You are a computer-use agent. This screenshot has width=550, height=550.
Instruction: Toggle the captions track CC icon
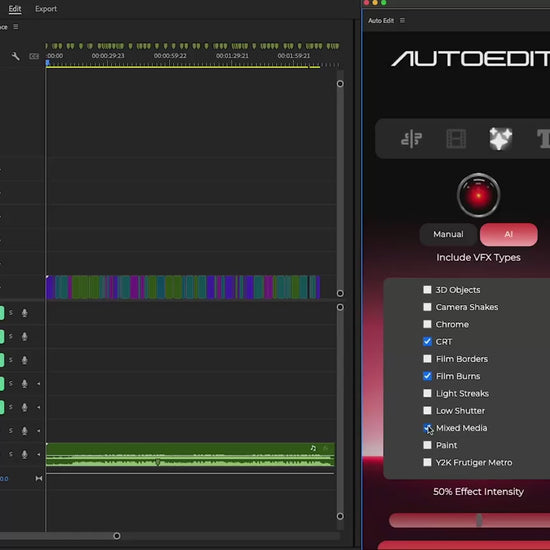34,56
